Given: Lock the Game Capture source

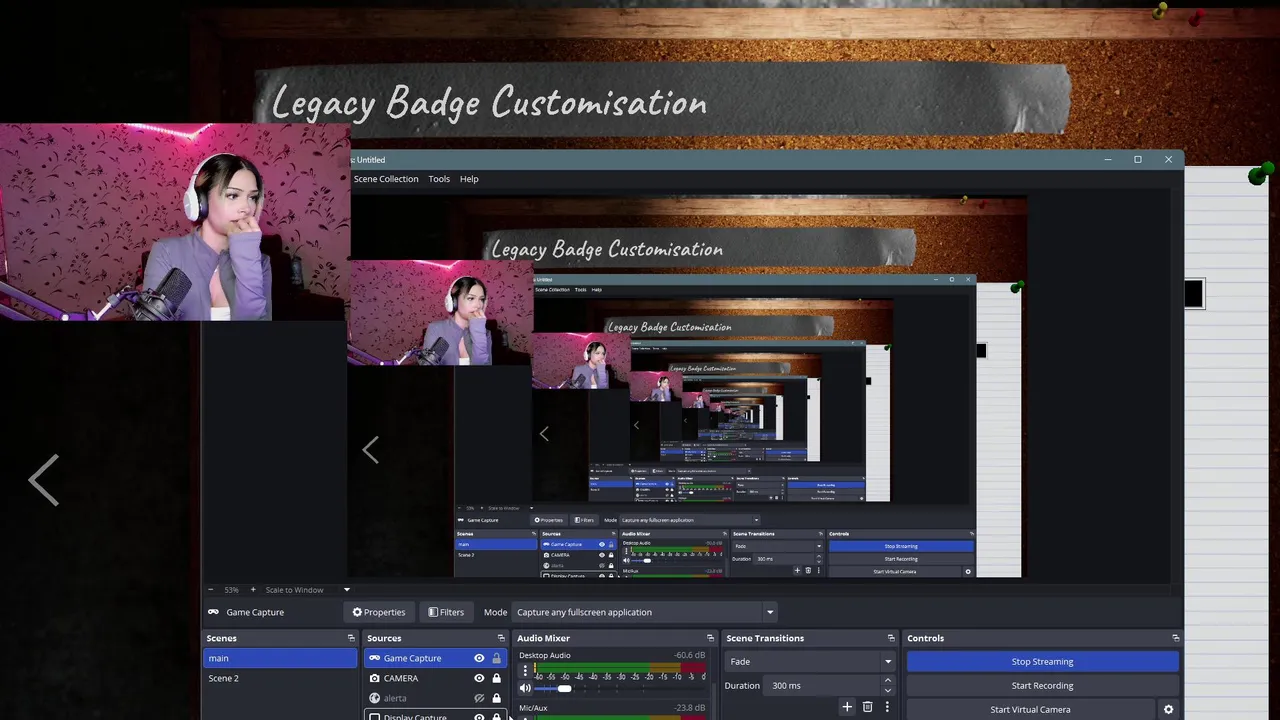Looking at the screenshot, I should 496,658.
